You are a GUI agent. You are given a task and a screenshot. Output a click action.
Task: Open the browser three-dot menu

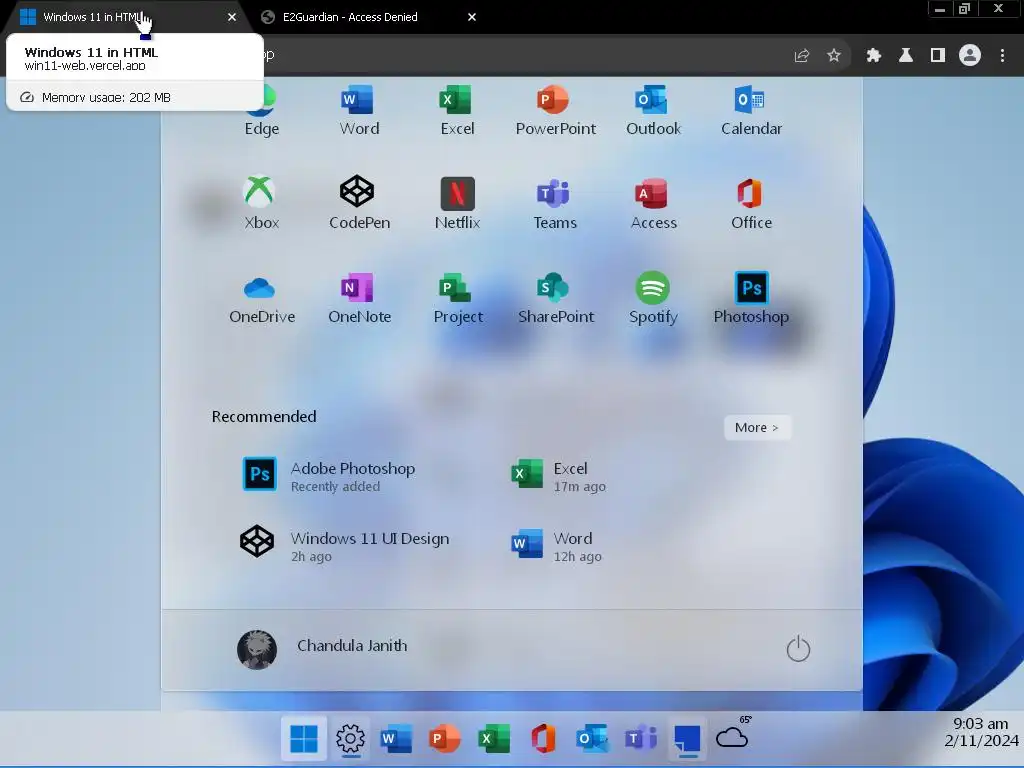(1002, 56)
